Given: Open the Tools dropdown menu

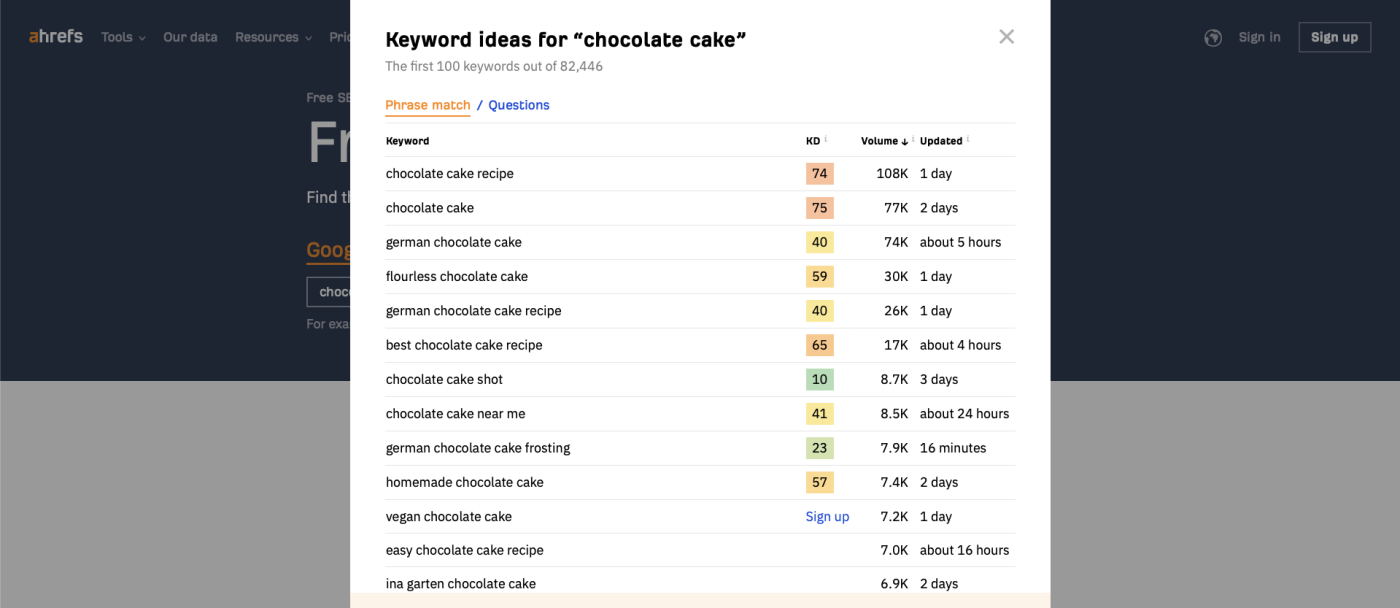Looking at the screenshot, I should (123, 37).
